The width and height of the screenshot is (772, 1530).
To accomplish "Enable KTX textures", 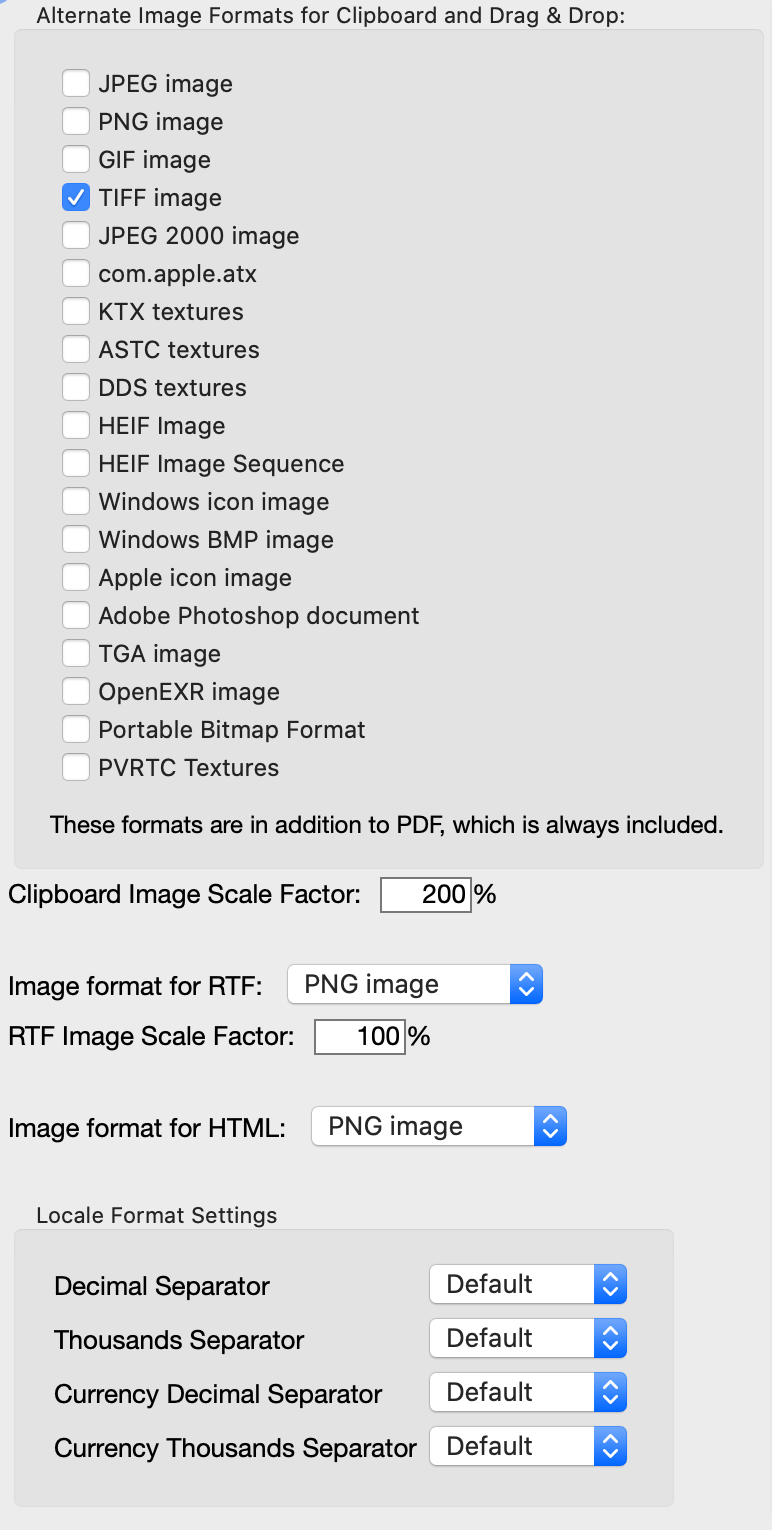I will (x=76, y=311).
